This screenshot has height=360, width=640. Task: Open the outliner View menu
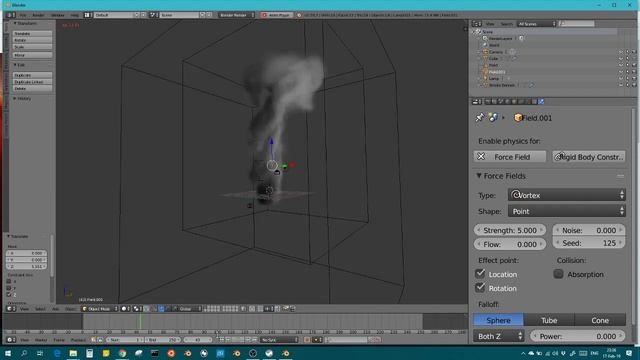coord(490,24)
